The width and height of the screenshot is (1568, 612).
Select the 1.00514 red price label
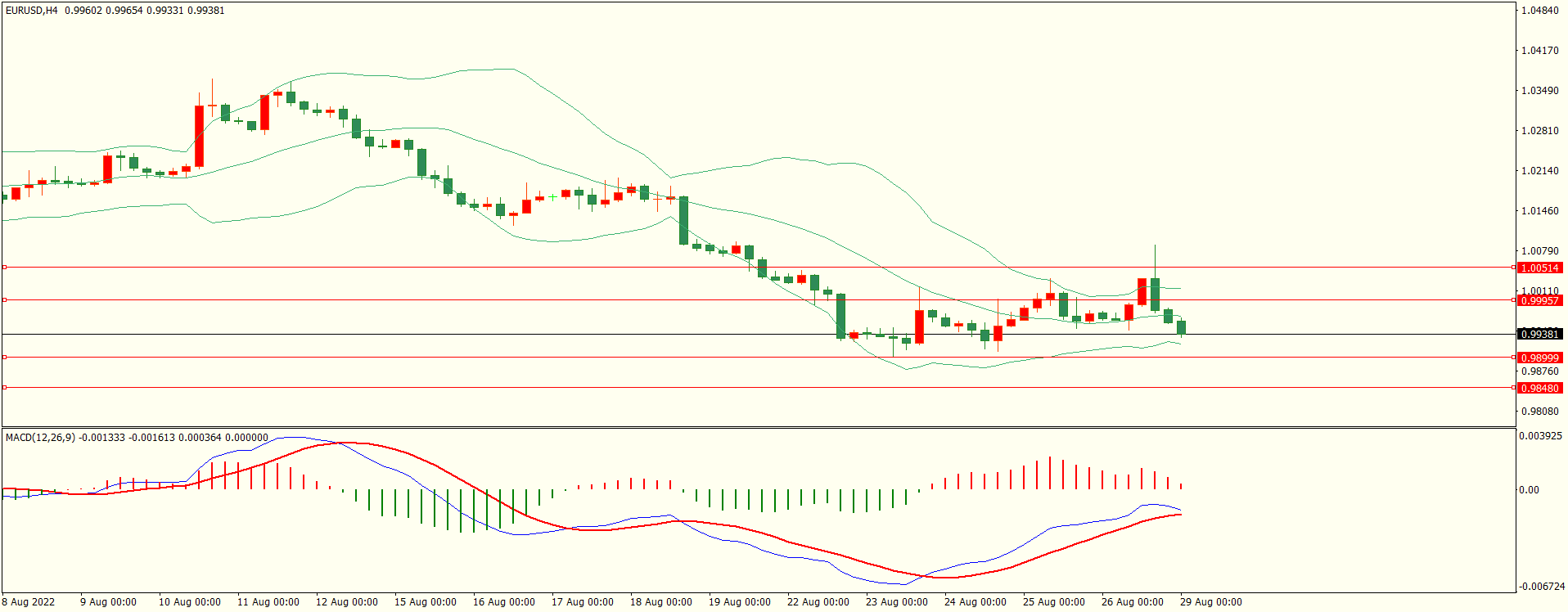1539,268
